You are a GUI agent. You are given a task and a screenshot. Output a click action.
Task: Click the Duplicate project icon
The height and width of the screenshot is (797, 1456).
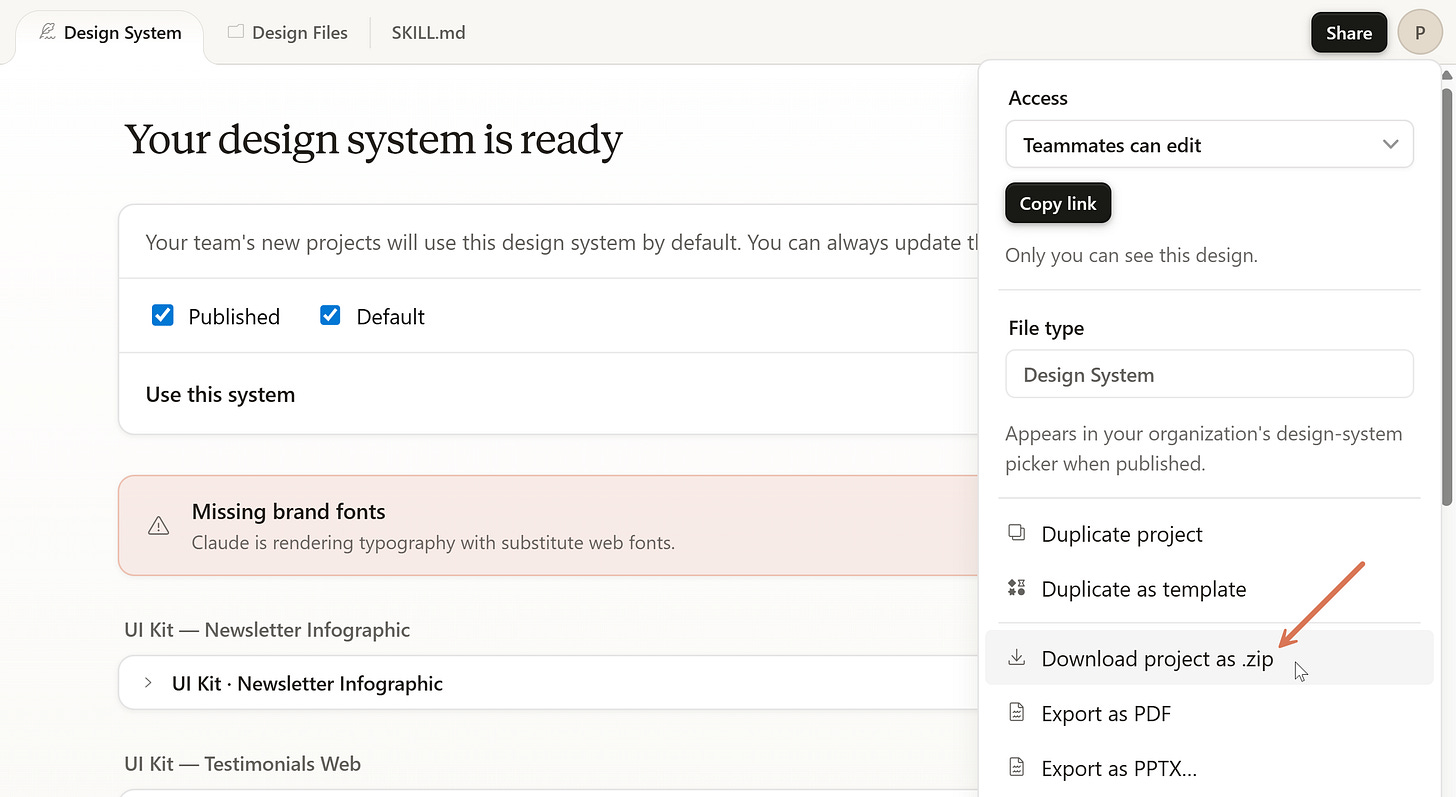coord(1017,533)
